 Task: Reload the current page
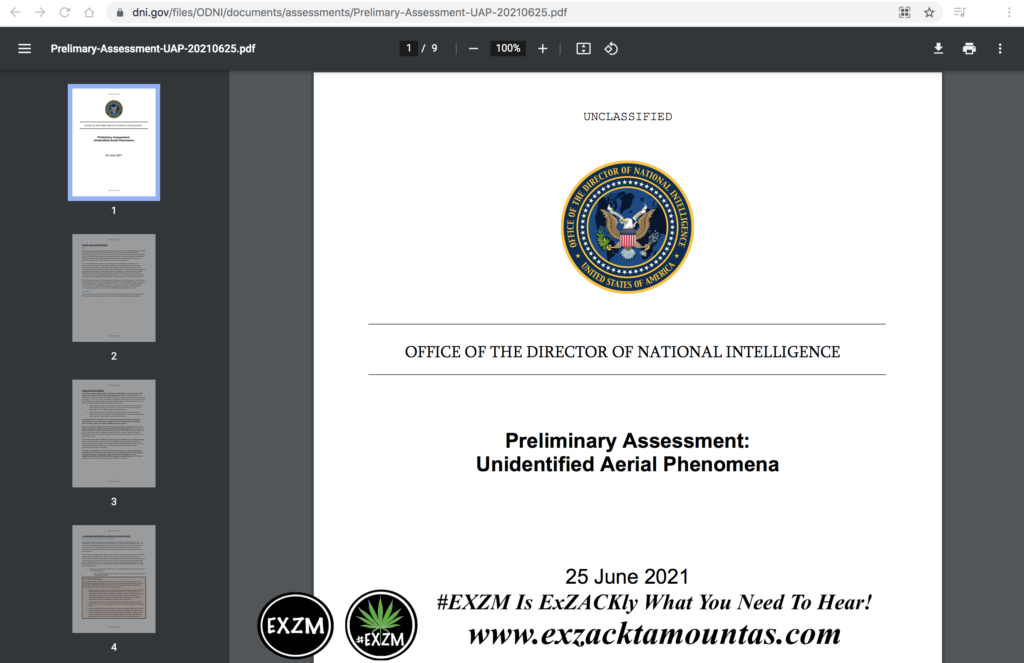click(x=65, y=12)
